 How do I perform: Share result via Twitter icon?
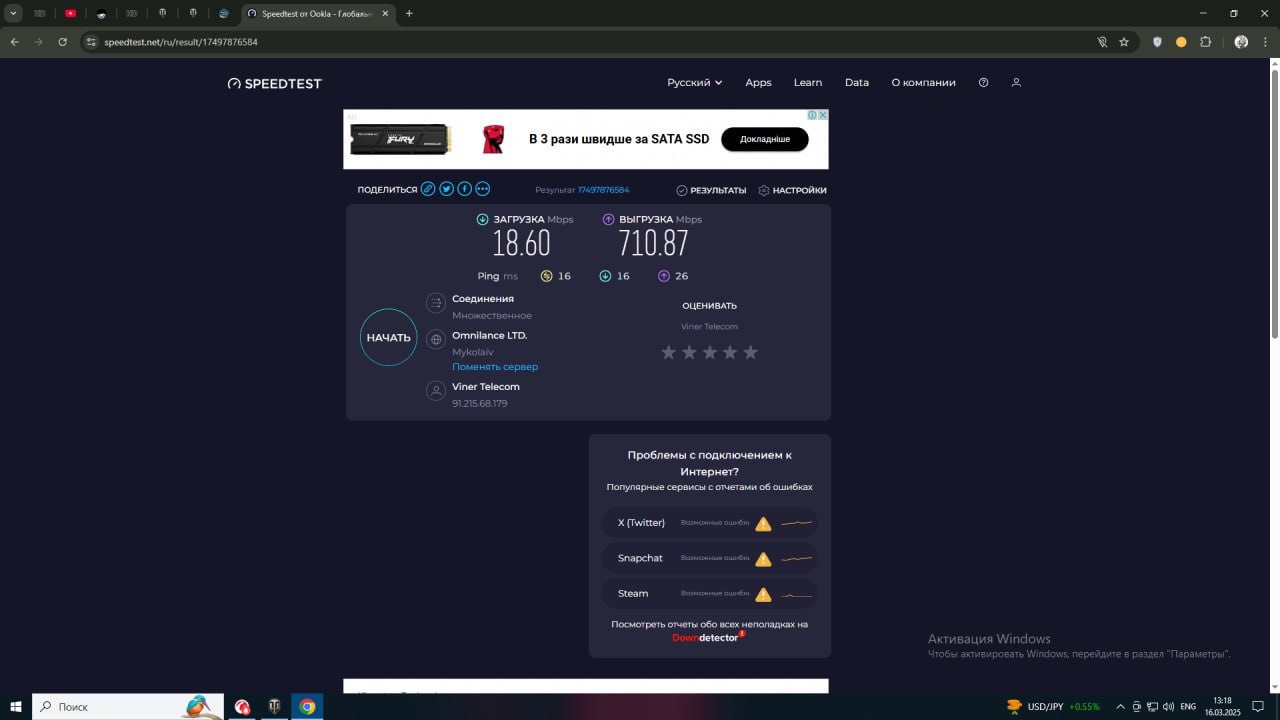coord(447,189)
